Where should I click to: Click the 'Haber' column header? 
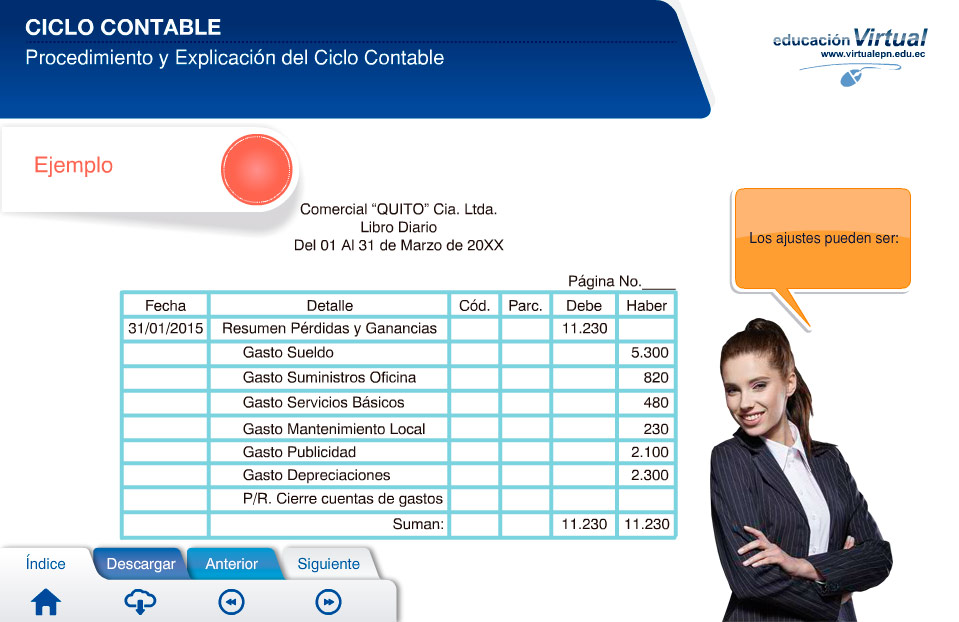click(x=646, y=305)
